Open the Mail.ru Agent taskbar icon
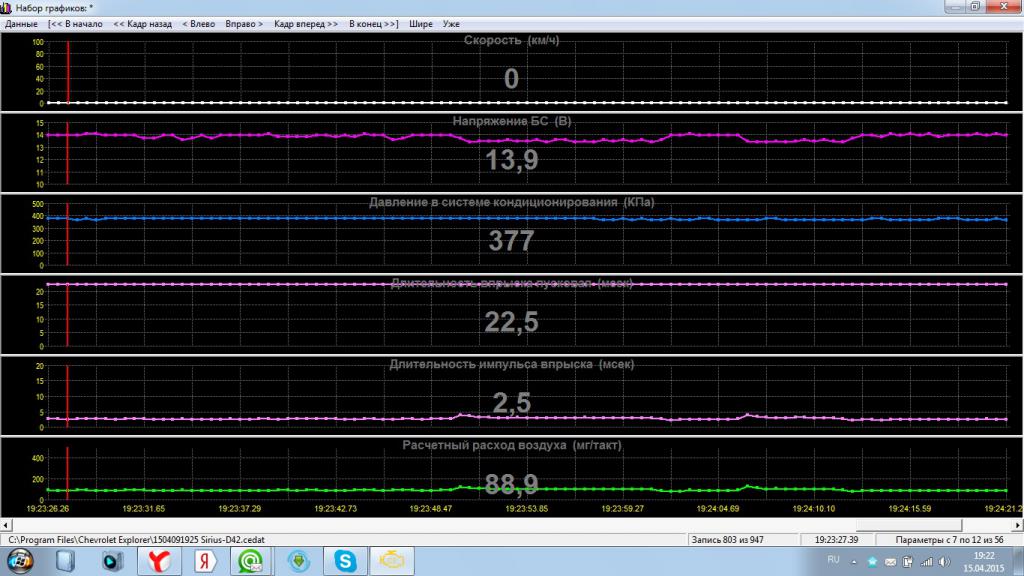The image size is (1024, 576). 251,561
